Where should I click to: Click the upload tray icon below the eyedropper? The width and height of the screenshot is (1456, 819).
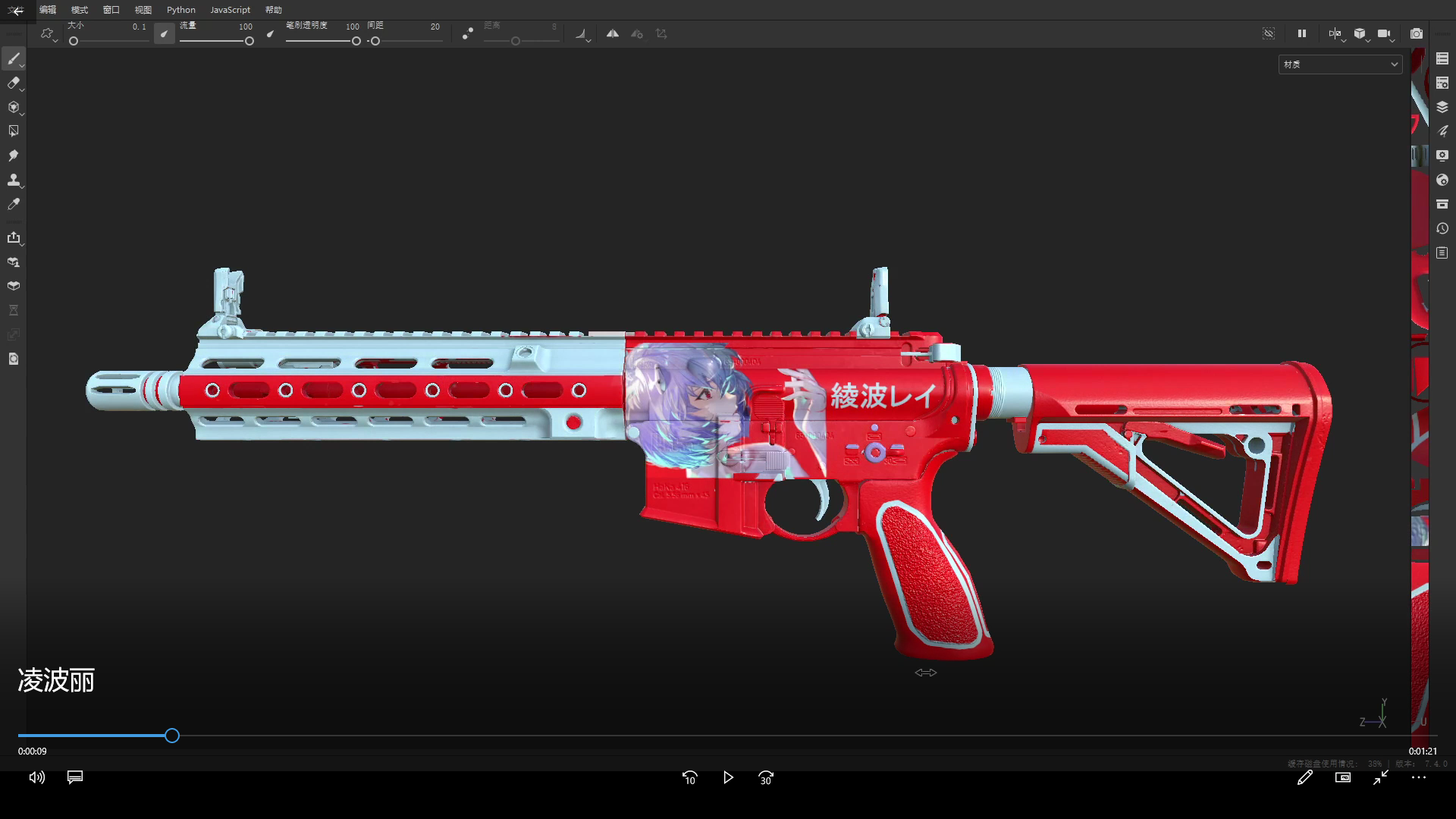pos(14,237)
